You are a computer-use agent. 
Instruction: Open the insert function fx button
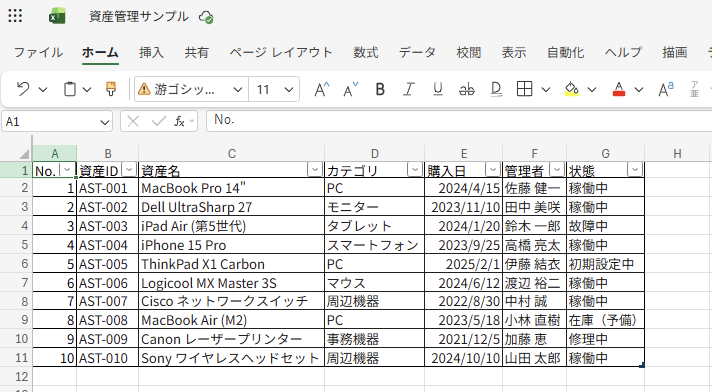click(179, 121)
